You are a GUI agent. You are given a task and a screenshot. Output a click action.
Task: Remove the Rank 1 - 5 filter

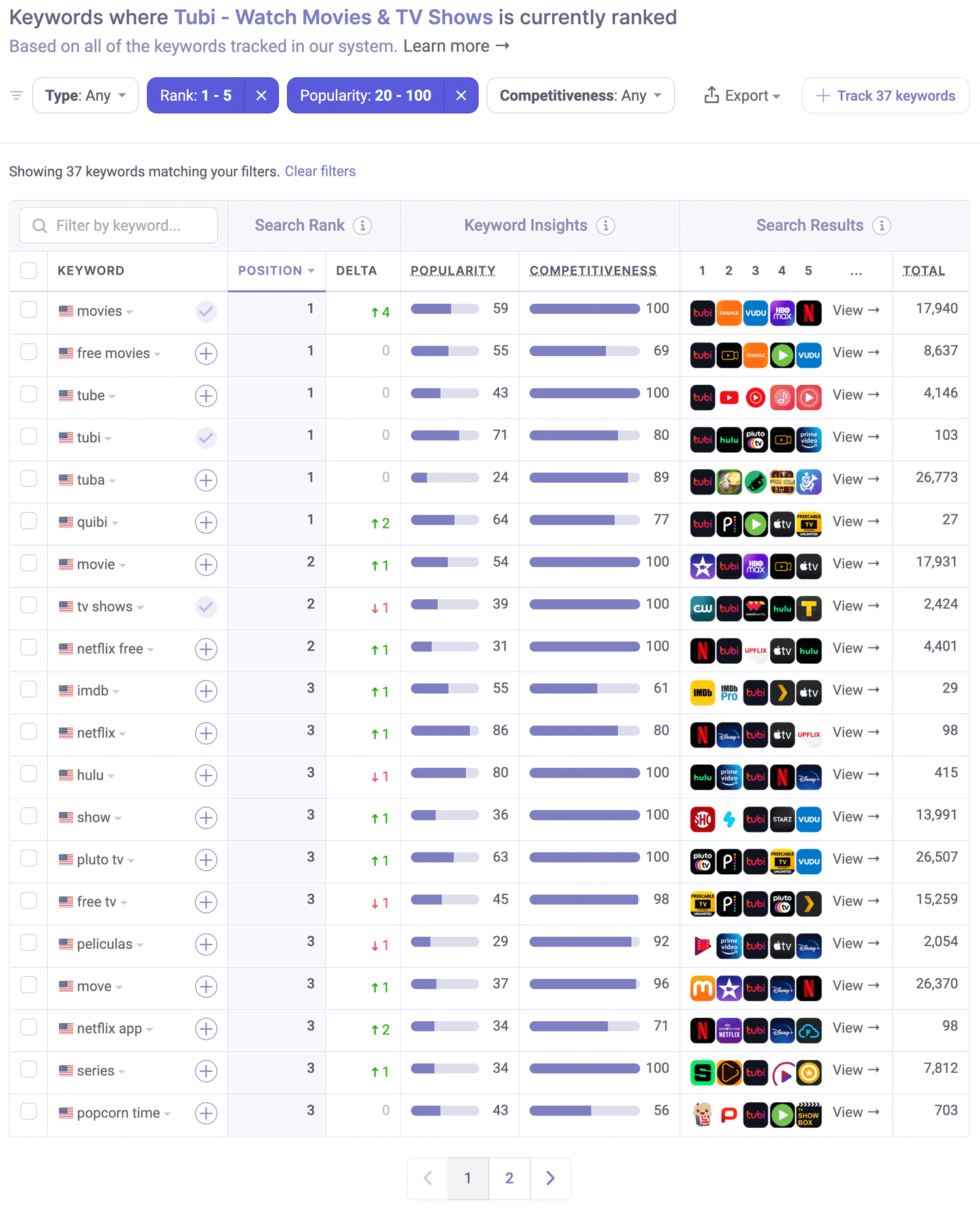tap(261, 95)
